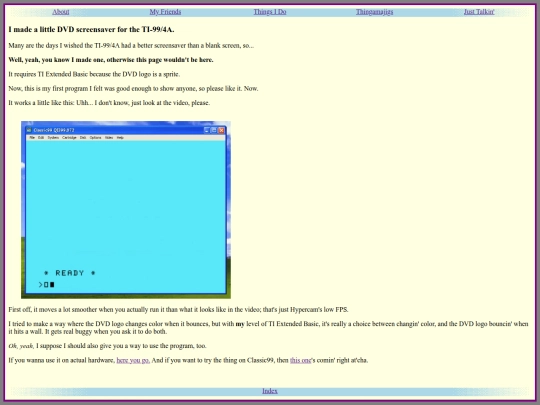Click the paragraph starting 'First off, it moves'

pos(178,310)
